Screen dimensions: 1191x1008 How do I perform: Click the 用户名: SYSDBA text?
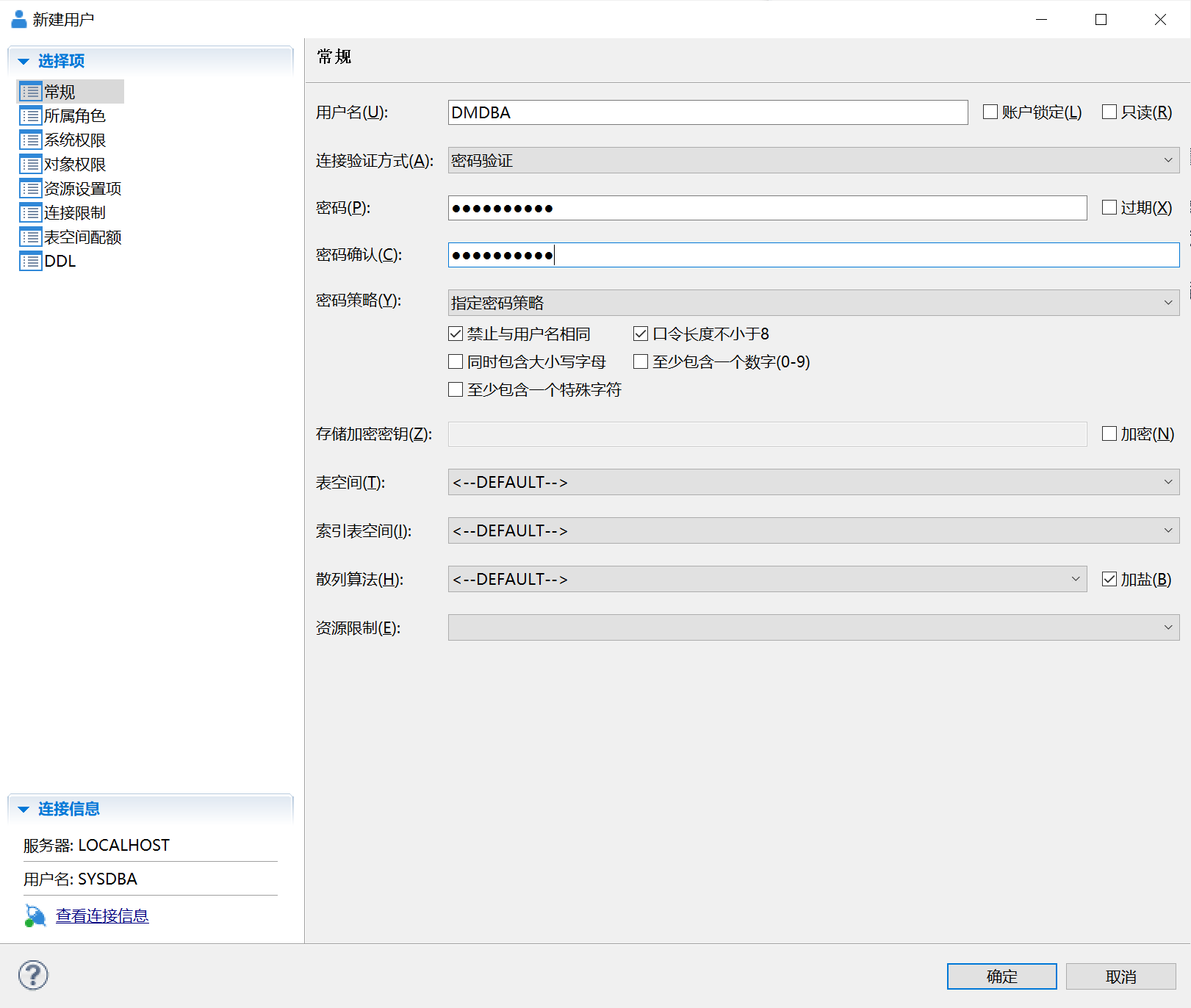80,879
